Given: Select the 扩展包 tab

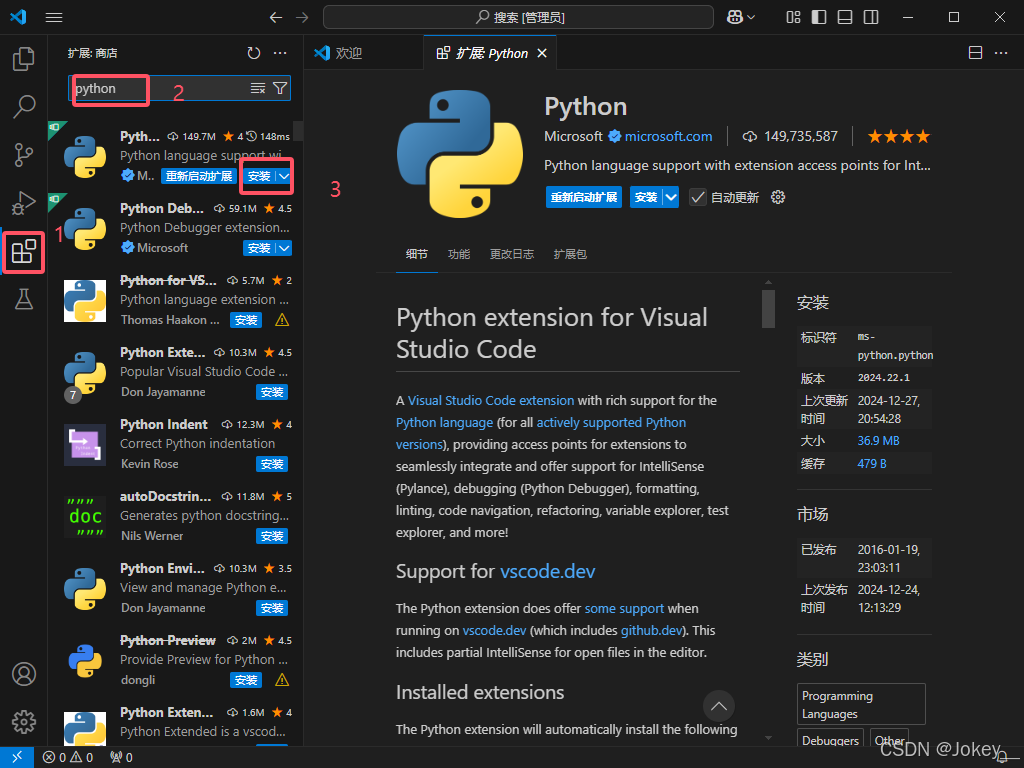Looking at the screenshot, I should coord(570,254).
